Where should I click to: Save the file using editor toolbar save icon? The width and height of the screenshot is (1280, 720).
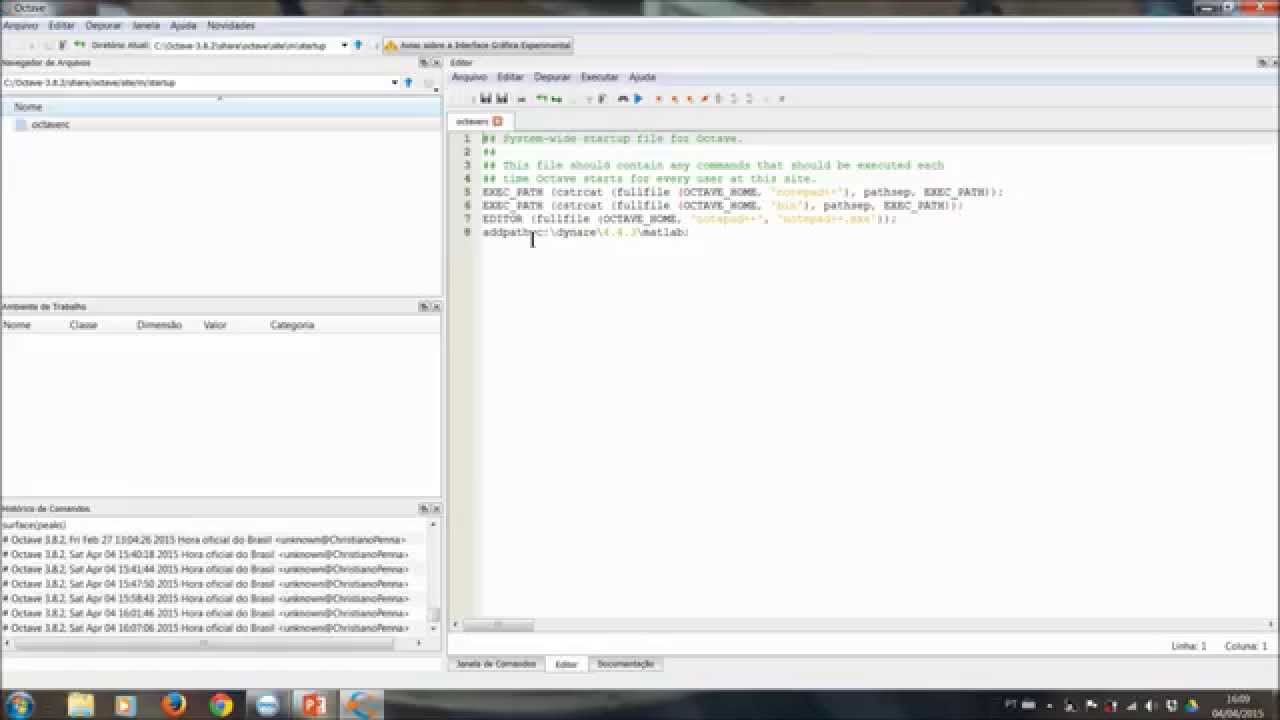point(486,98)
